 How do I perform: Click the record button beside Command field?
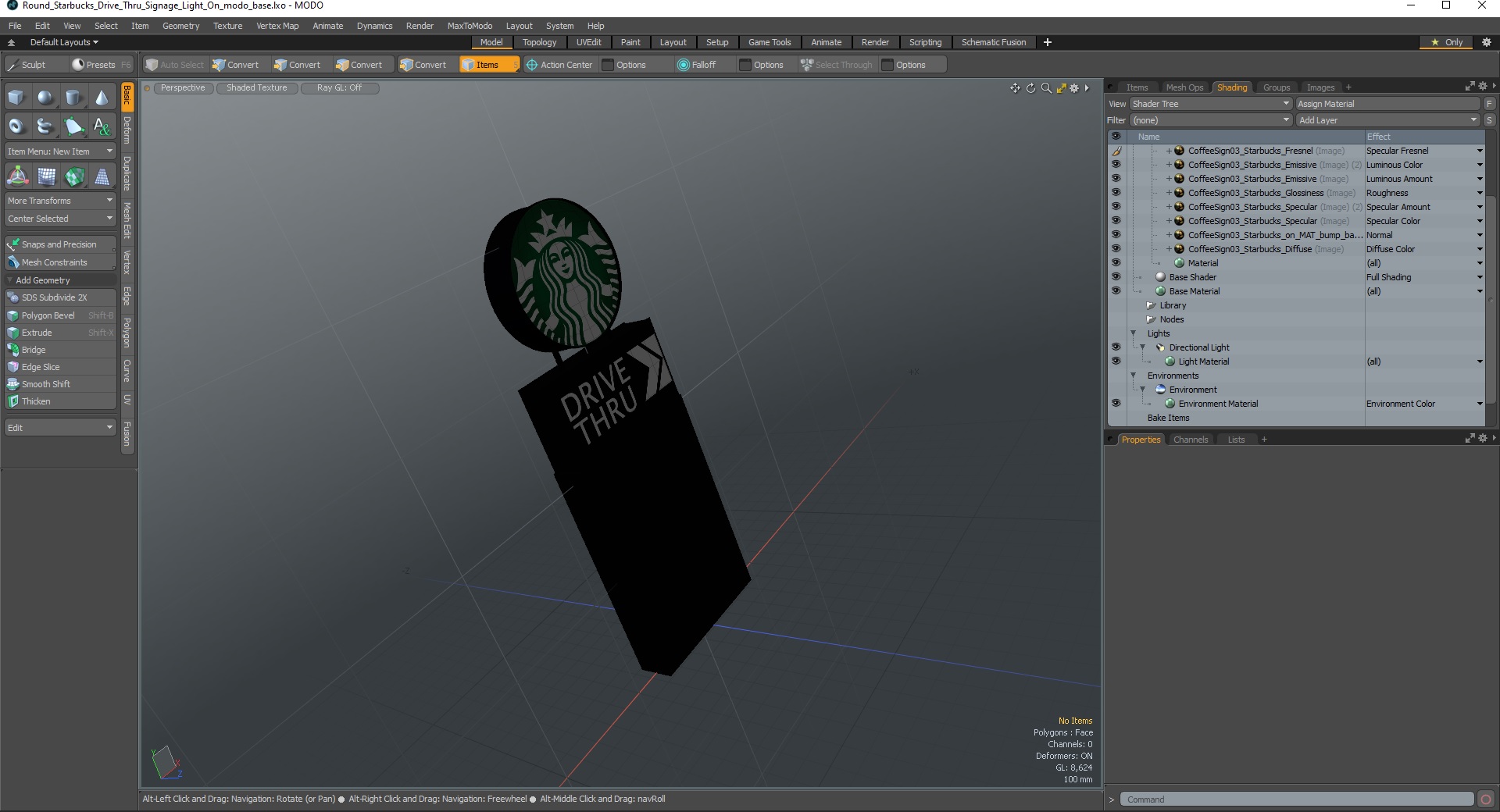tap(1486, 800)
